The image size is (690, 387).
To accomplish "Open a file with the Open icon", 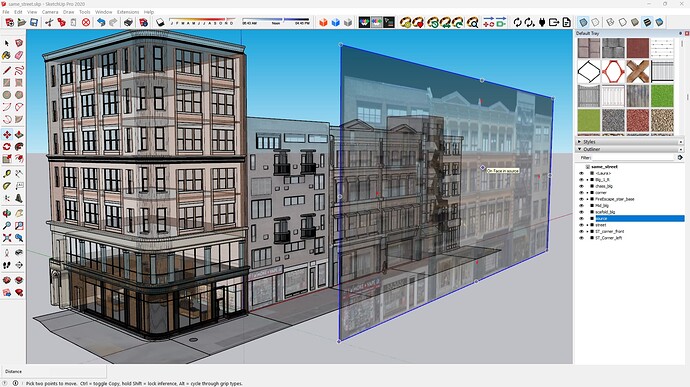I will 22,22.
